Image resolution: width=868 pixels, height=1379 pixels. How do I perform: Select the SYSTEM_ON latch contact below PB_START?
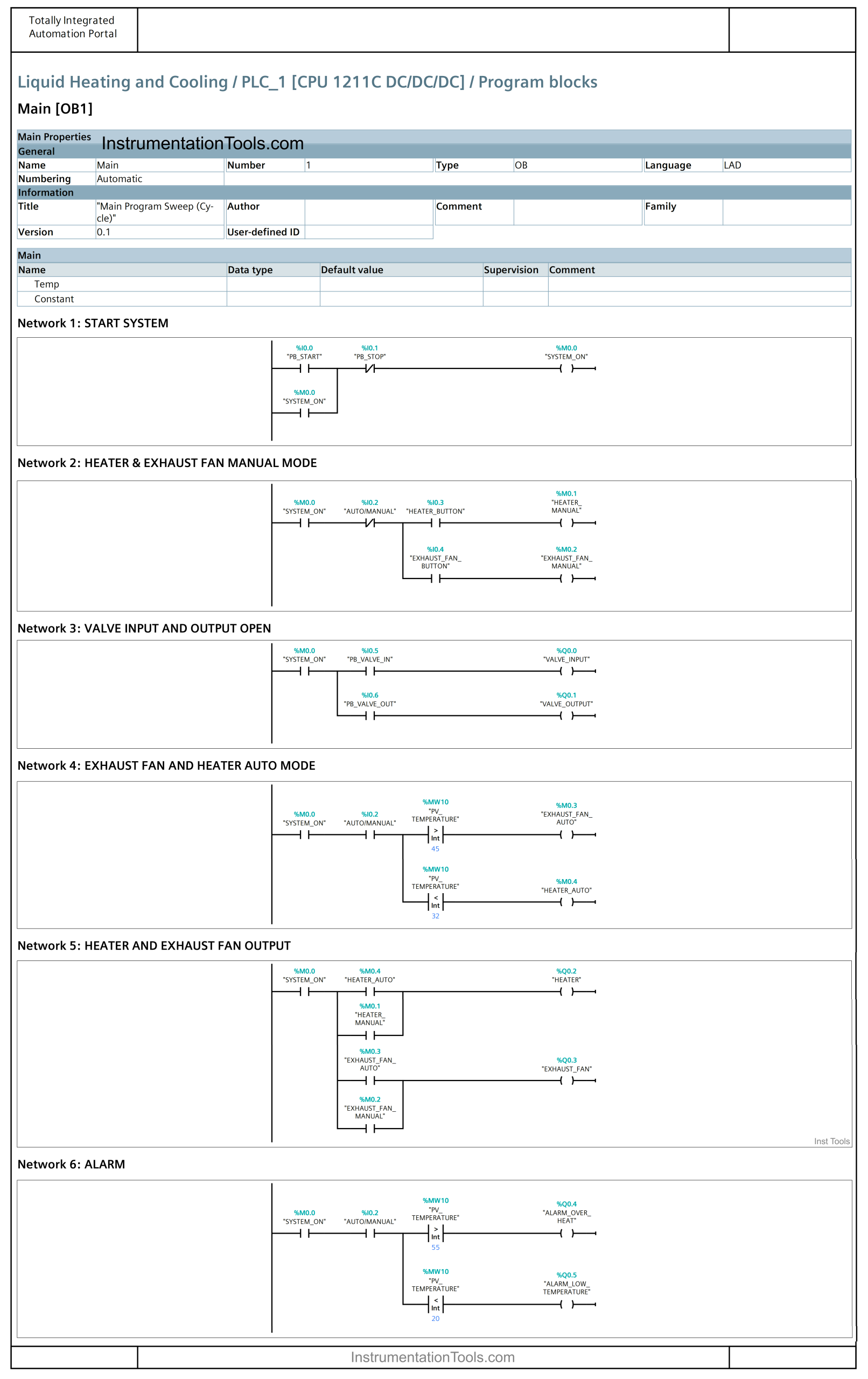[304, 413]
